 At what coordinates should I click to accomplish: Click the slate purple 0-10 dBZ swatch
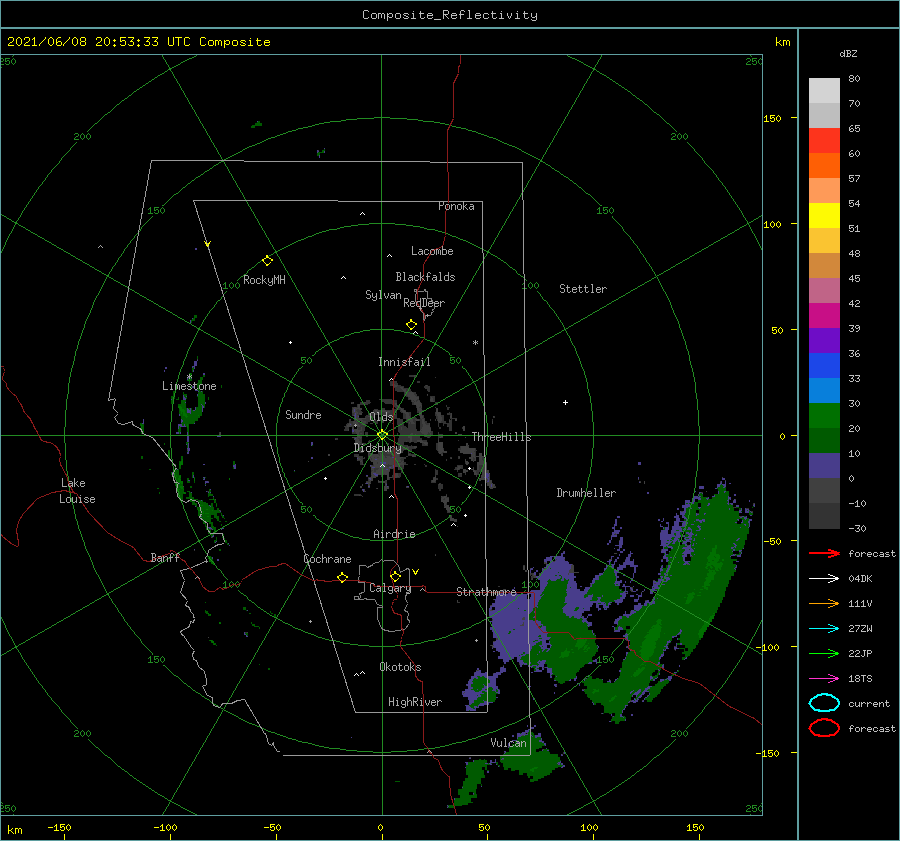coord(824,466)
